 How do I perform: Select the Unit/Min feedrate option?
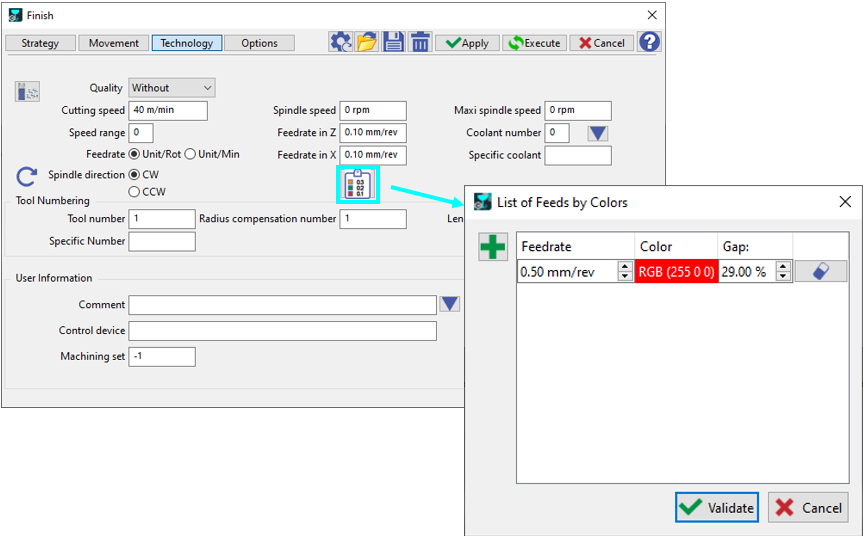(190, 155)
